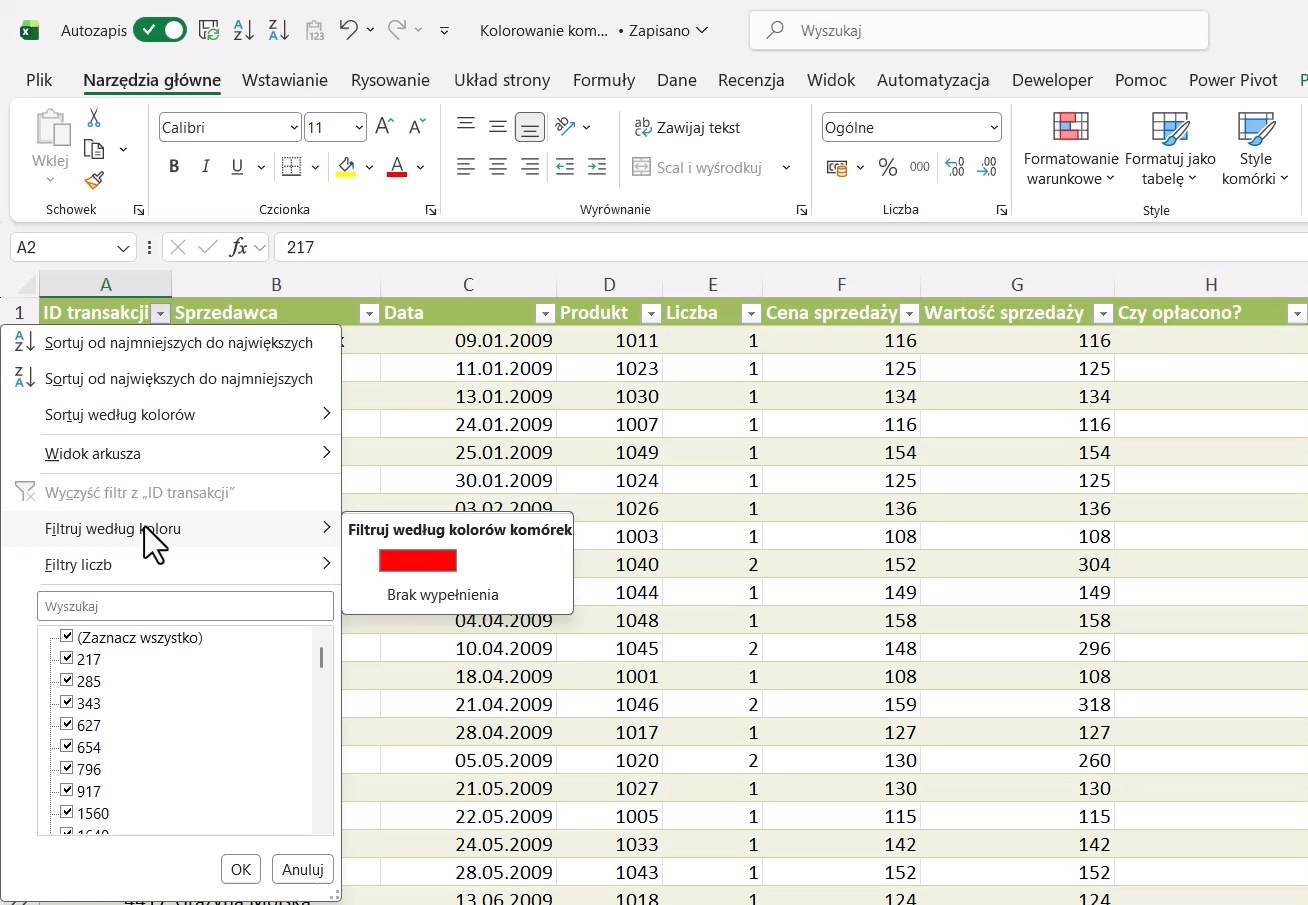This screenshot has height=905, width=1308.
Task: Center align text horizontally
Action: point(498,167)
